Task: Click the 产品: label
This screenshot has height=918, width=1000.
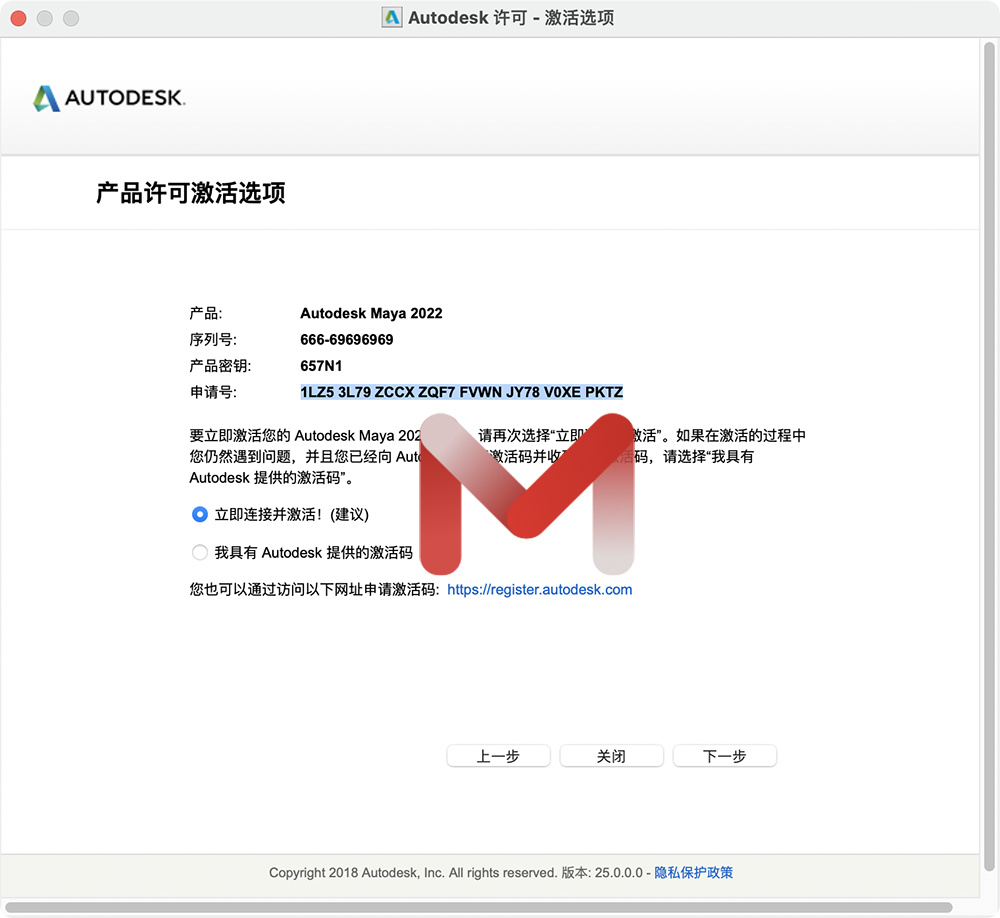Action: (205, 313)
